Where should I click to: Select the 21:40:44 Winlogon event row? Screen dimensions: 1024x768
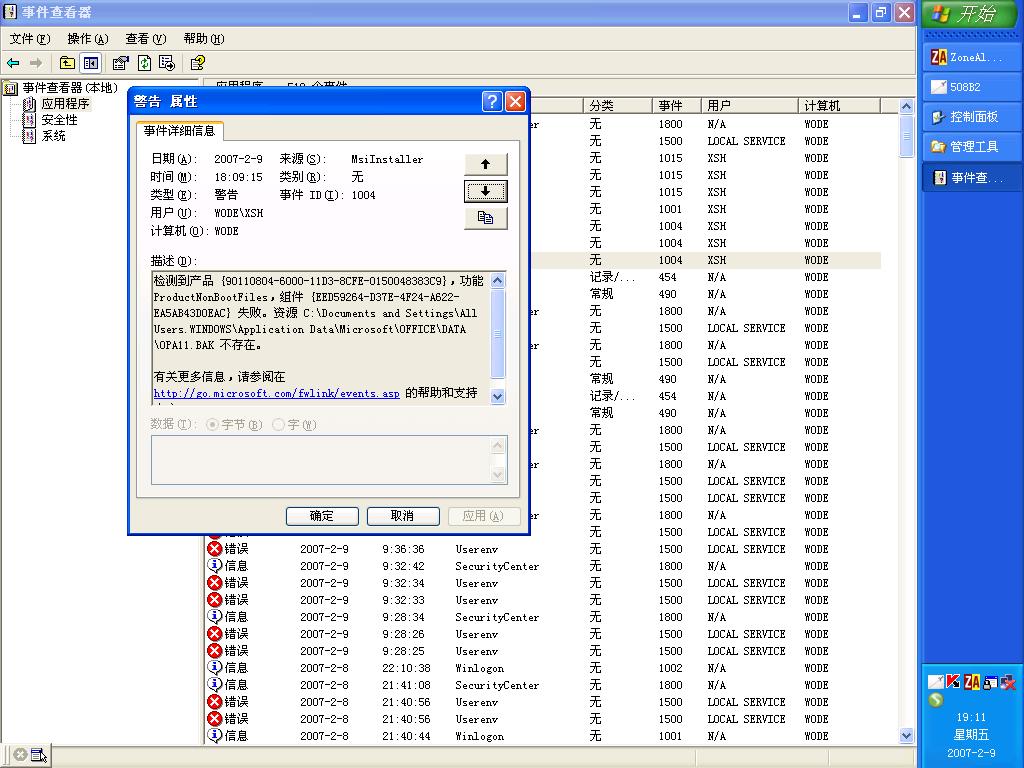point(542,735)
